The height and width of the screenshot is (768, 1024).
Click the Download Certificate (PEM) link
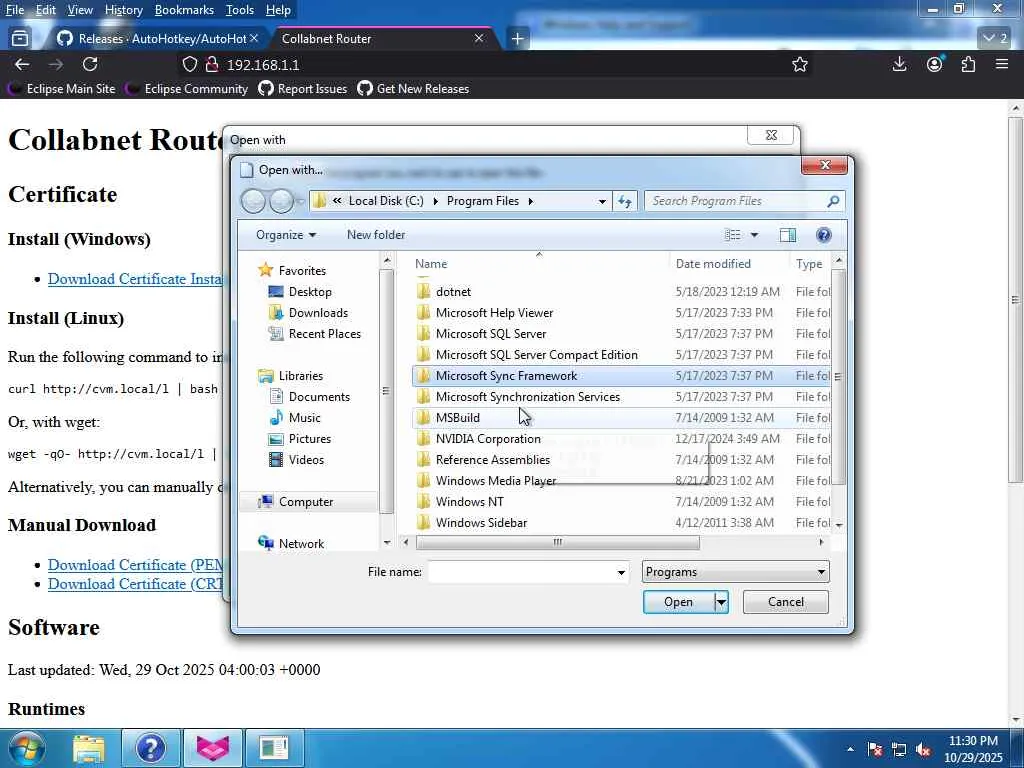(135, 565)
